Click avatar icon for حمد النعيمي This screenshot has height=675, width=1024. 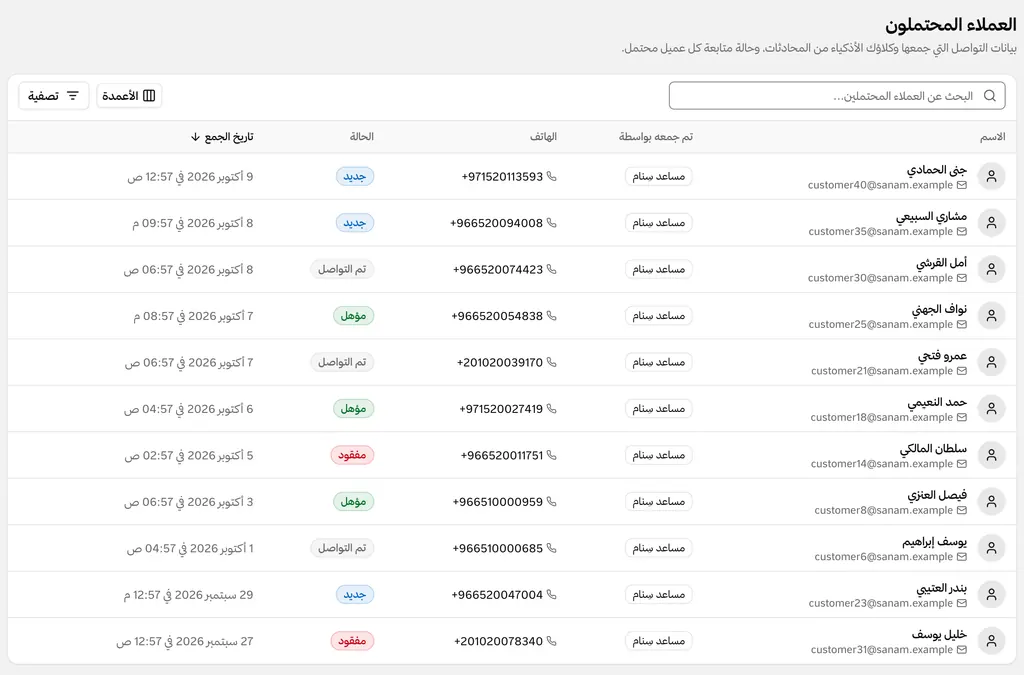tap(991, 409)
